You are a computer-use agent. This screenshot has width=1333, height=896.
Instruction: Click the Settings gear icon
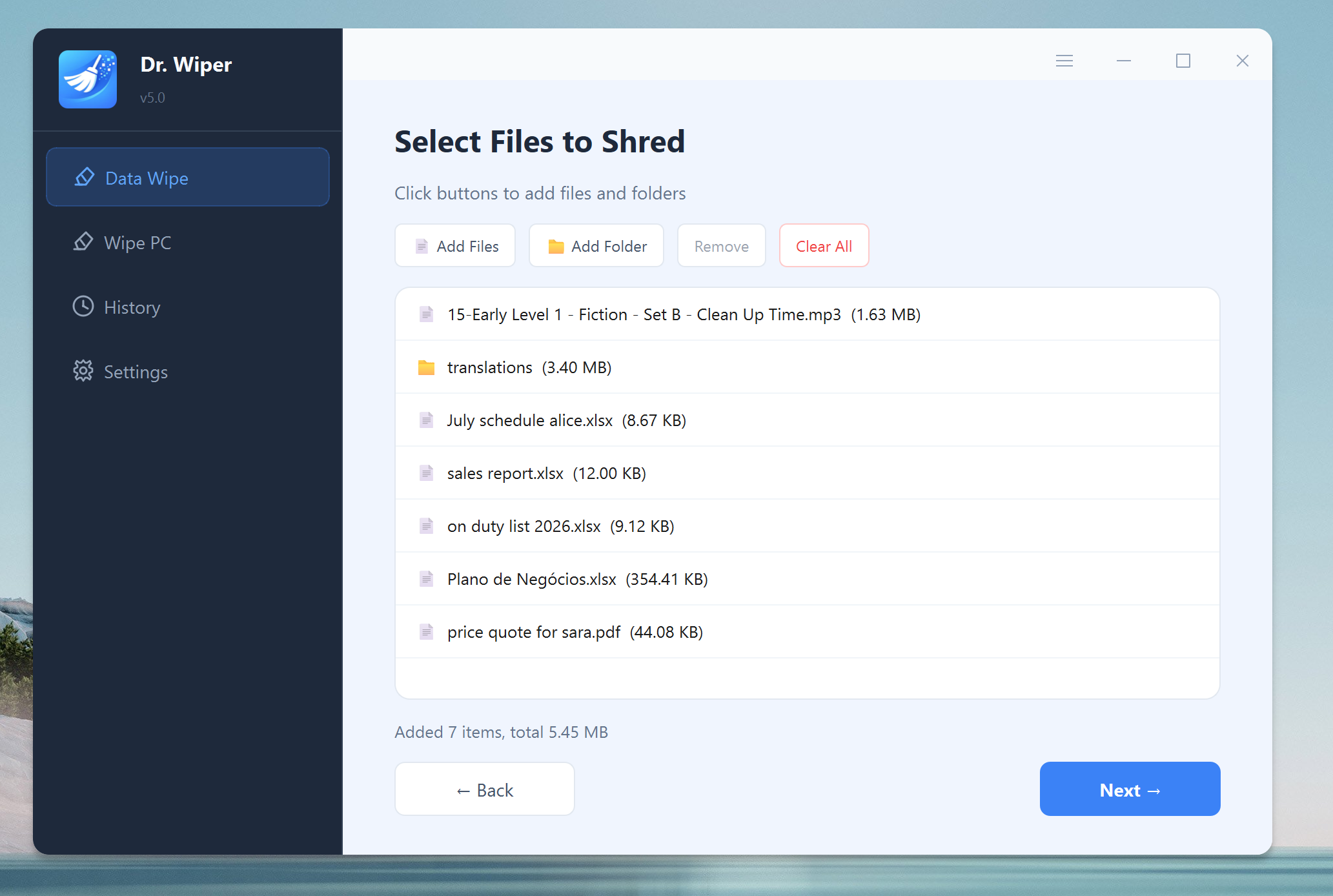(83, 371)
